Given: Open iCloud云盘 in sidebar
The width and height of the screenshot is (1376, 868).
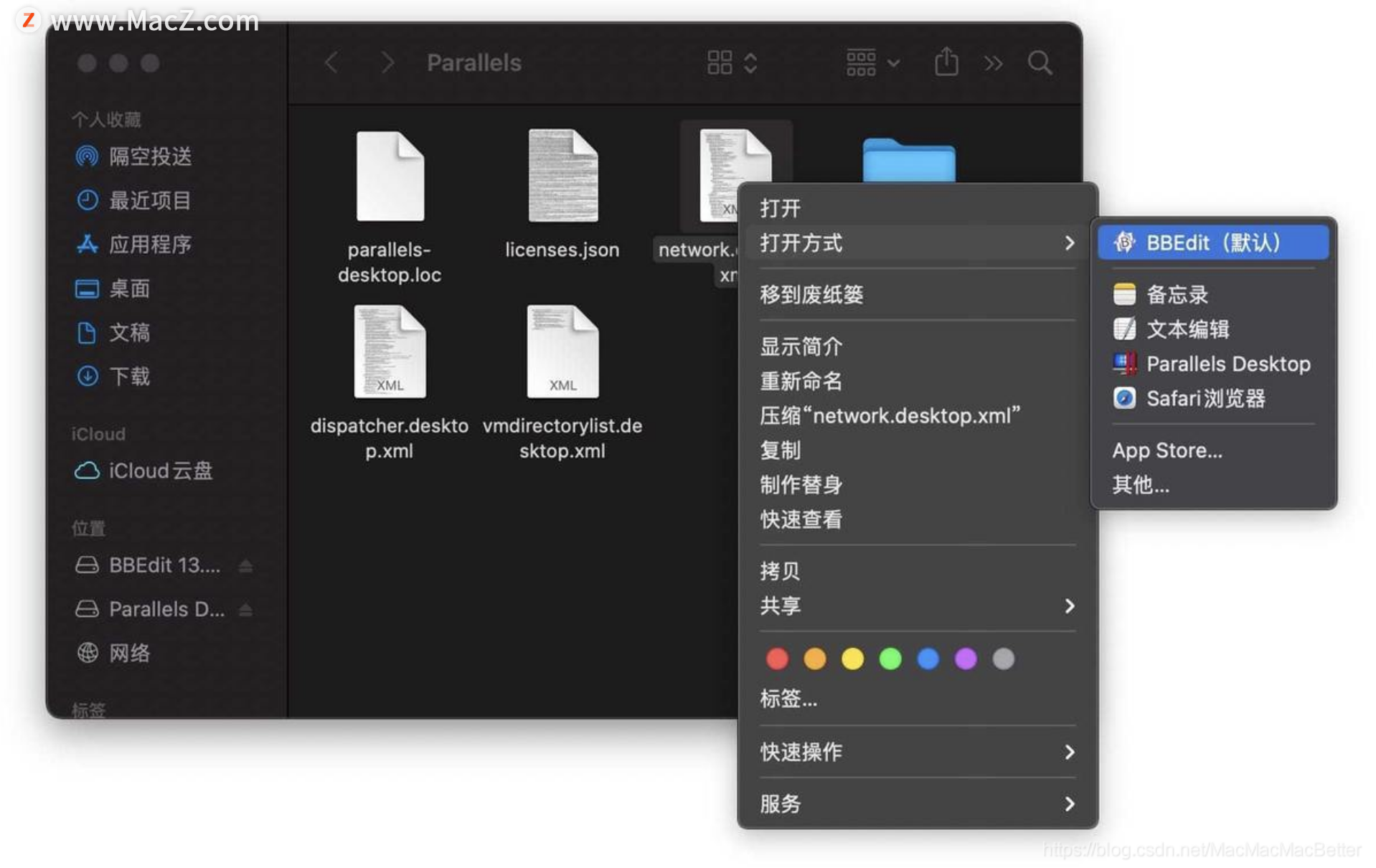Looking at the screenshot, I should point(143,471).
